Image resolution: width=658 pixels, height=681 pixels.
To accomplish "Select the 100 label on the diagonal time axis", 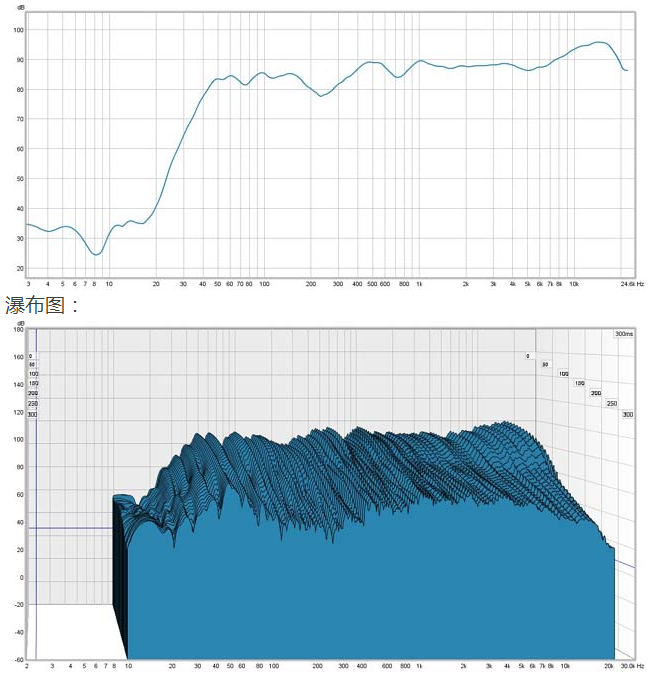I will pyautogui.click(x=563, y=374).
